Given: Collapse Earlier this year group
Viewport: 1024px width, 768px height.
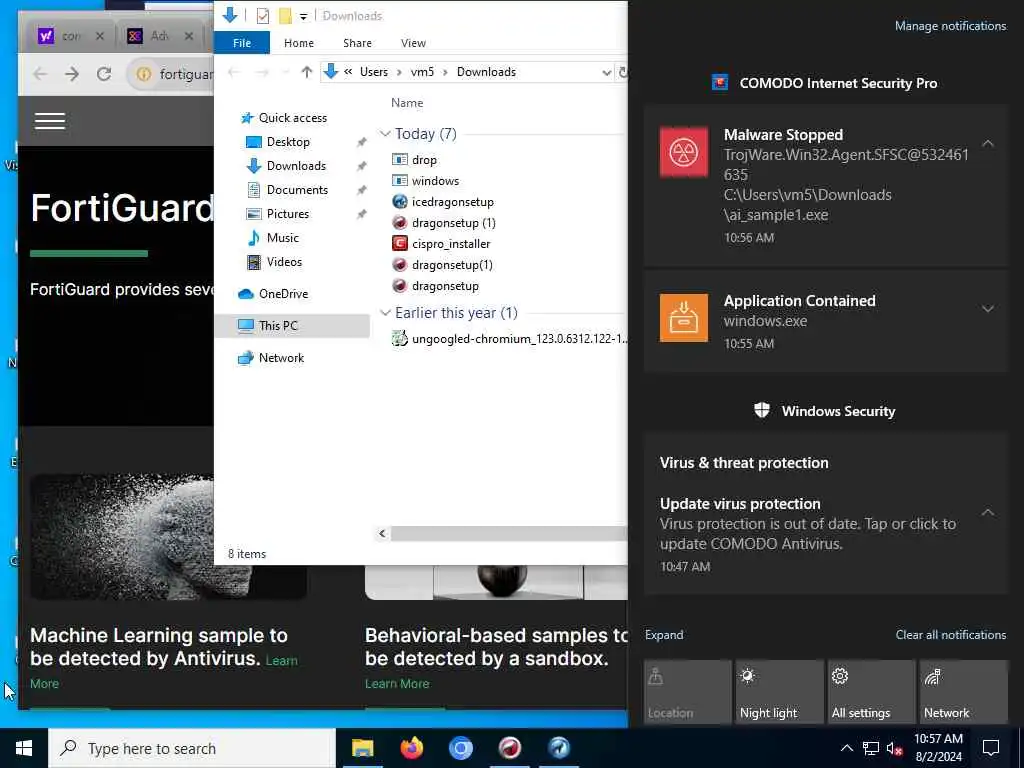Looking at the screenshot, I should coord(385,313).
